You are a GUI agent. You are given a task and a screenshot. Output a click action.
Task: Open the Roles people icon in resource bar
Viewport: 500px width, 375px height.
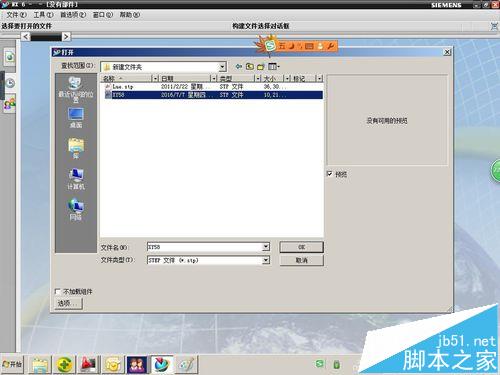(10, 104)
